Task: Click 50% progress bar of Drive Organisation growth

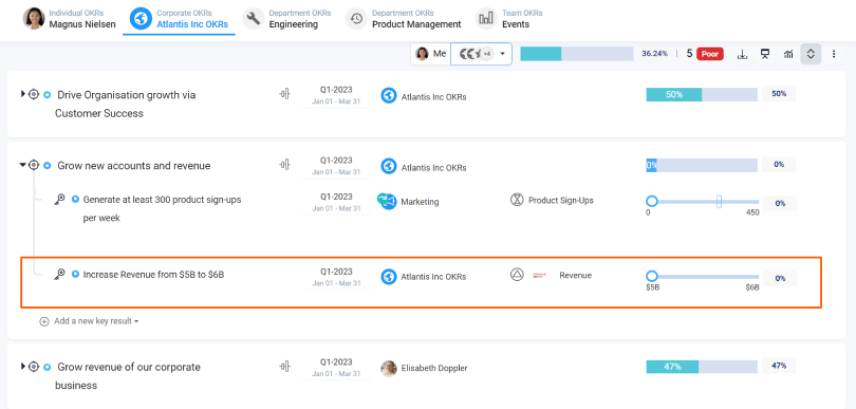Action: coord(702,94)
